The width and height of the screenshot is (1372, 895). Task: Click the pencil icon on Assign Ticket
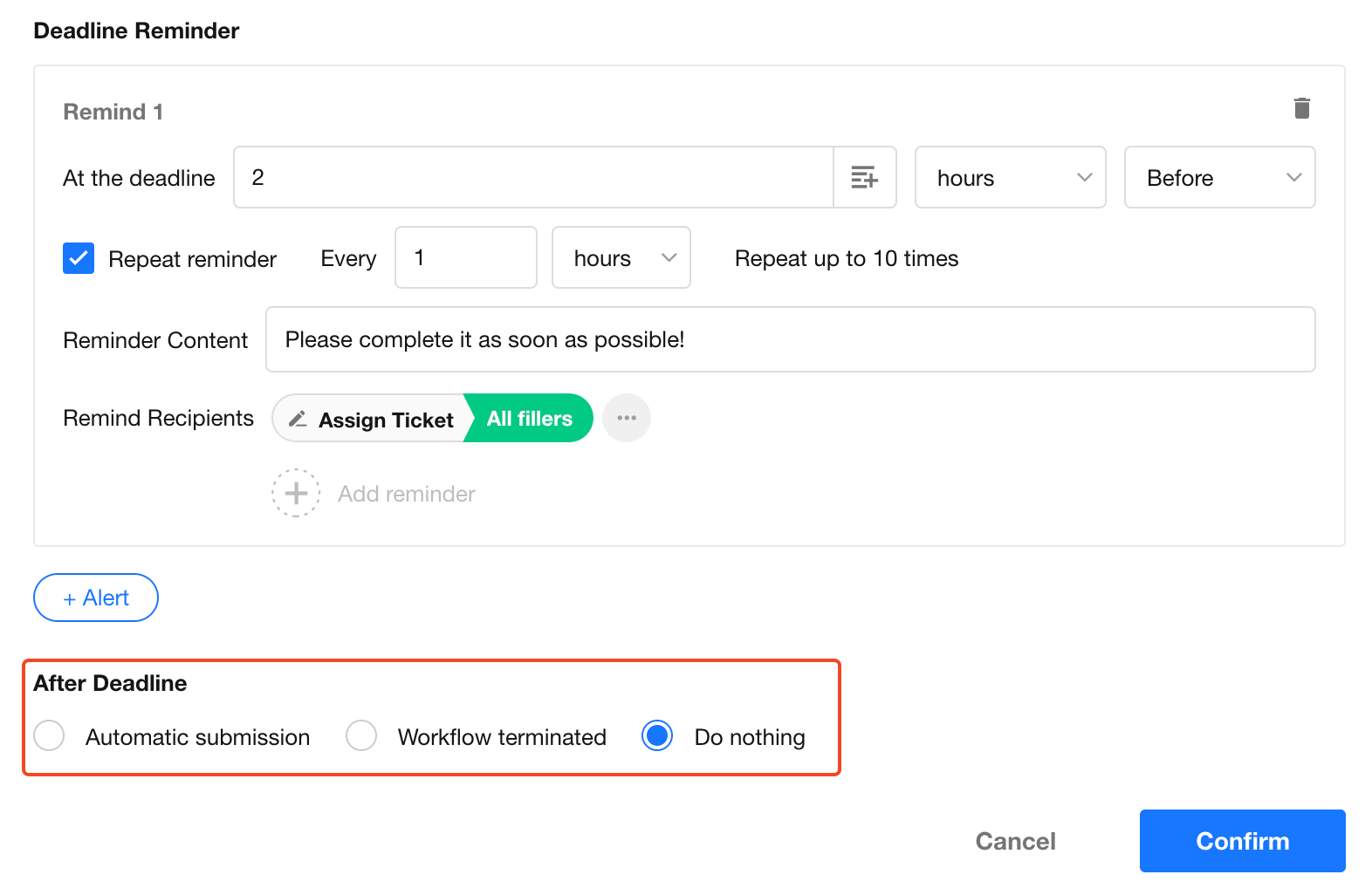pyautogui.click(x=298, y=420)
